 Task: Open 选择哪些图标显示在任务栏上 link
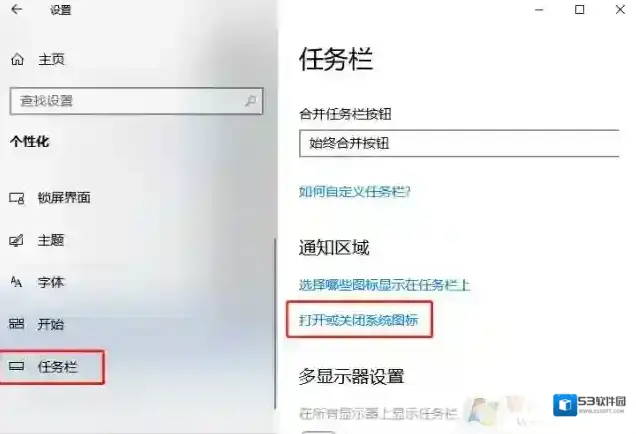pos(385,285)
